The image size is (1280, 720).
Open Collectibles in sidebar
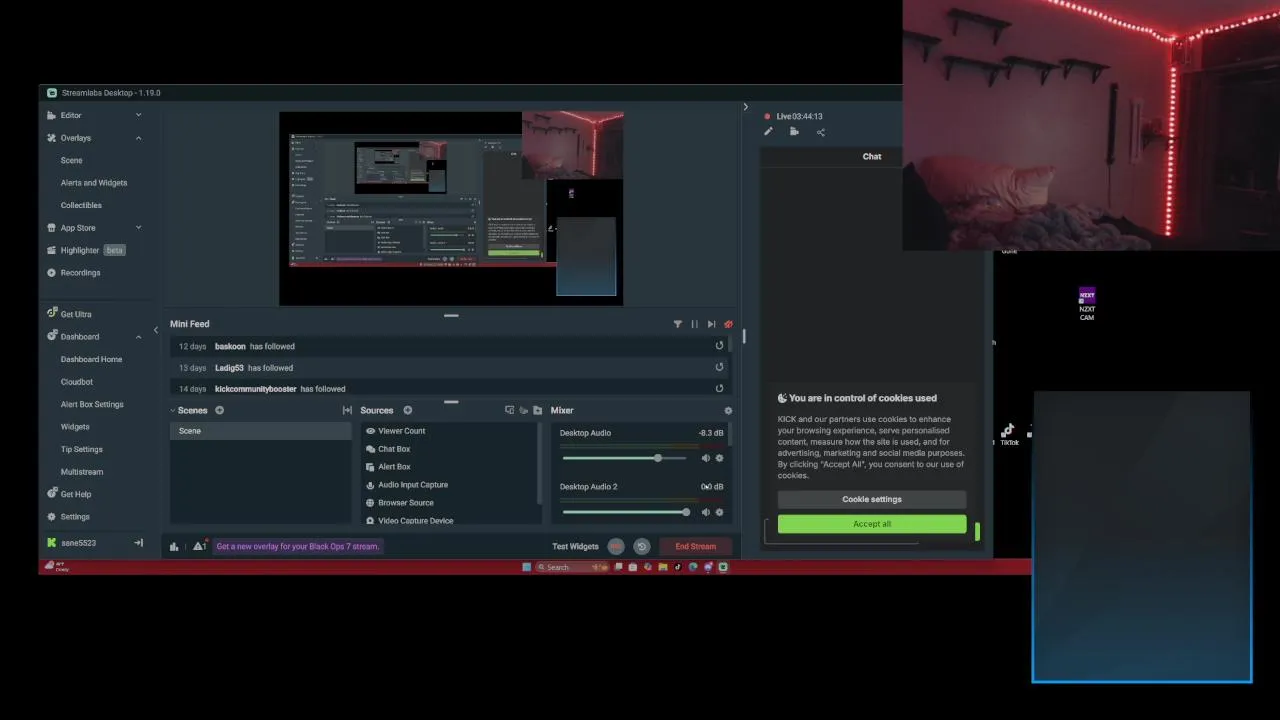[81, 205]
